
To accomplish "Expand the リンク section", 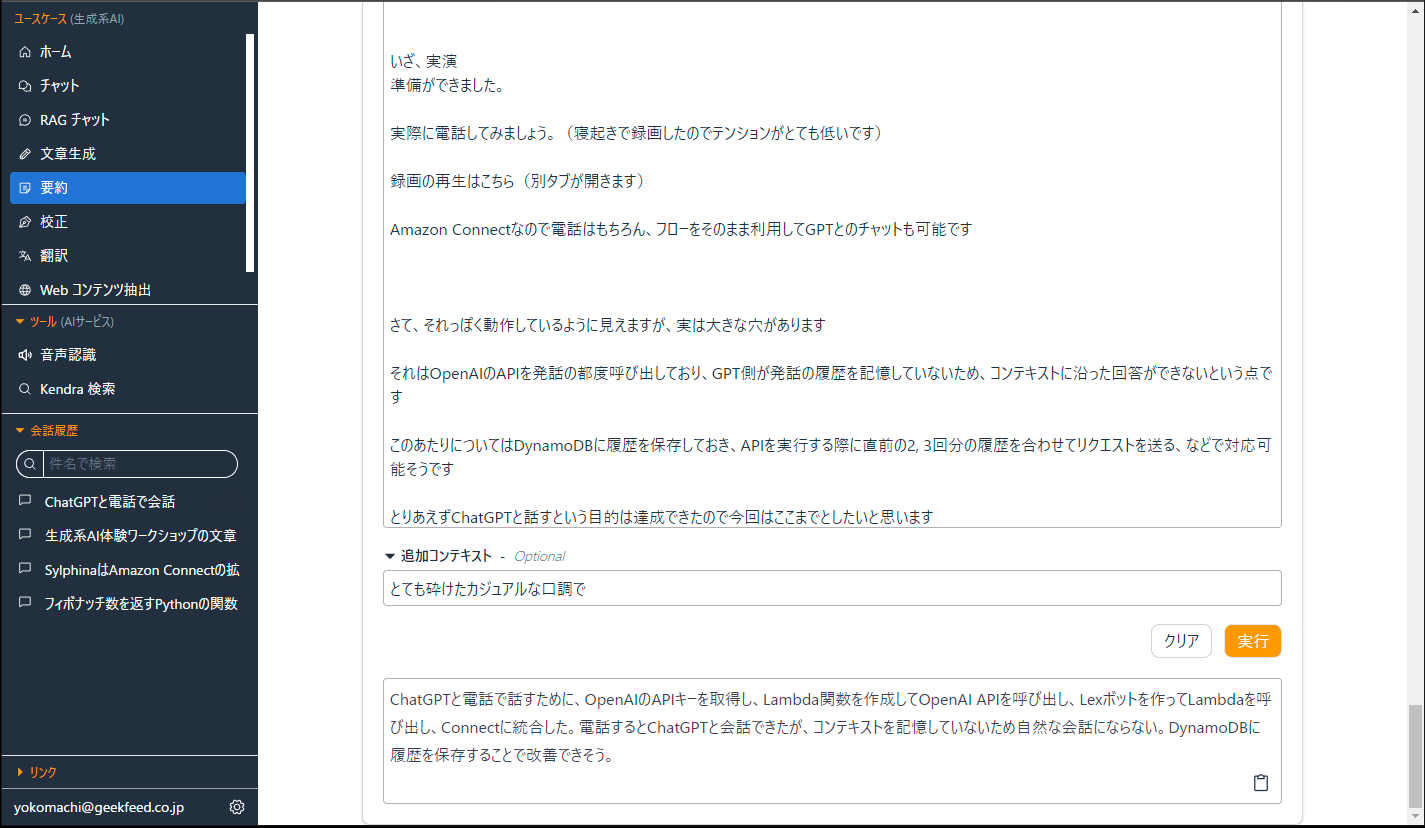I will [x=20, y=772].
